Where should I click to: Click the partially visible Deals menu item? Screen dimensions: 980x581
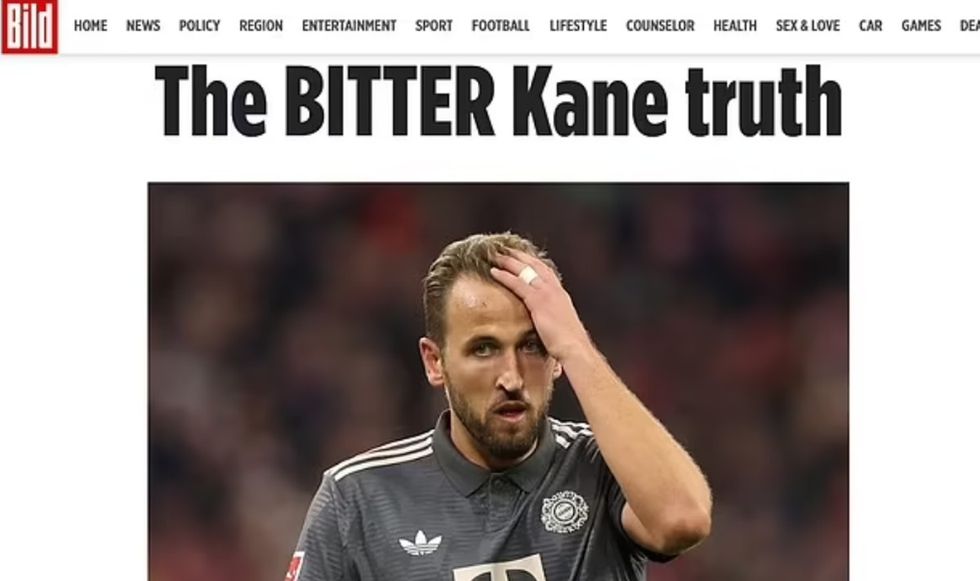(x=969, y=26)
